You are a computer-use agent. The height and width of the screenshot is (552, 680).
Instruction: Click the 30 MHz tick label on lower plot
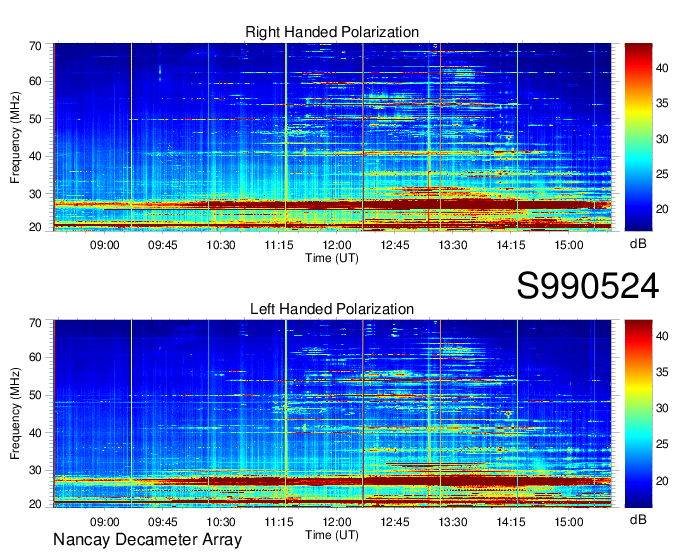[x=35, y=470]
